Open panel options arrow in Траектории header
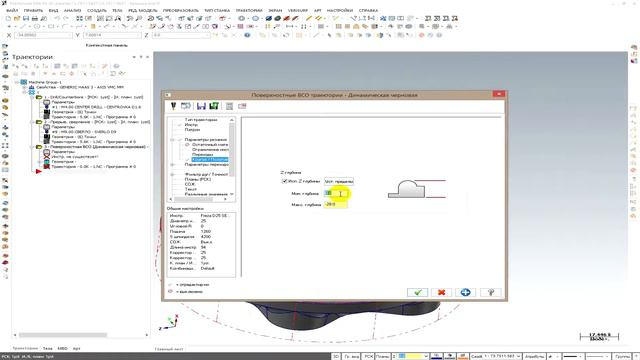Viewport: 640px width, 360px height. pyautogui.click(x=134, y=57)
